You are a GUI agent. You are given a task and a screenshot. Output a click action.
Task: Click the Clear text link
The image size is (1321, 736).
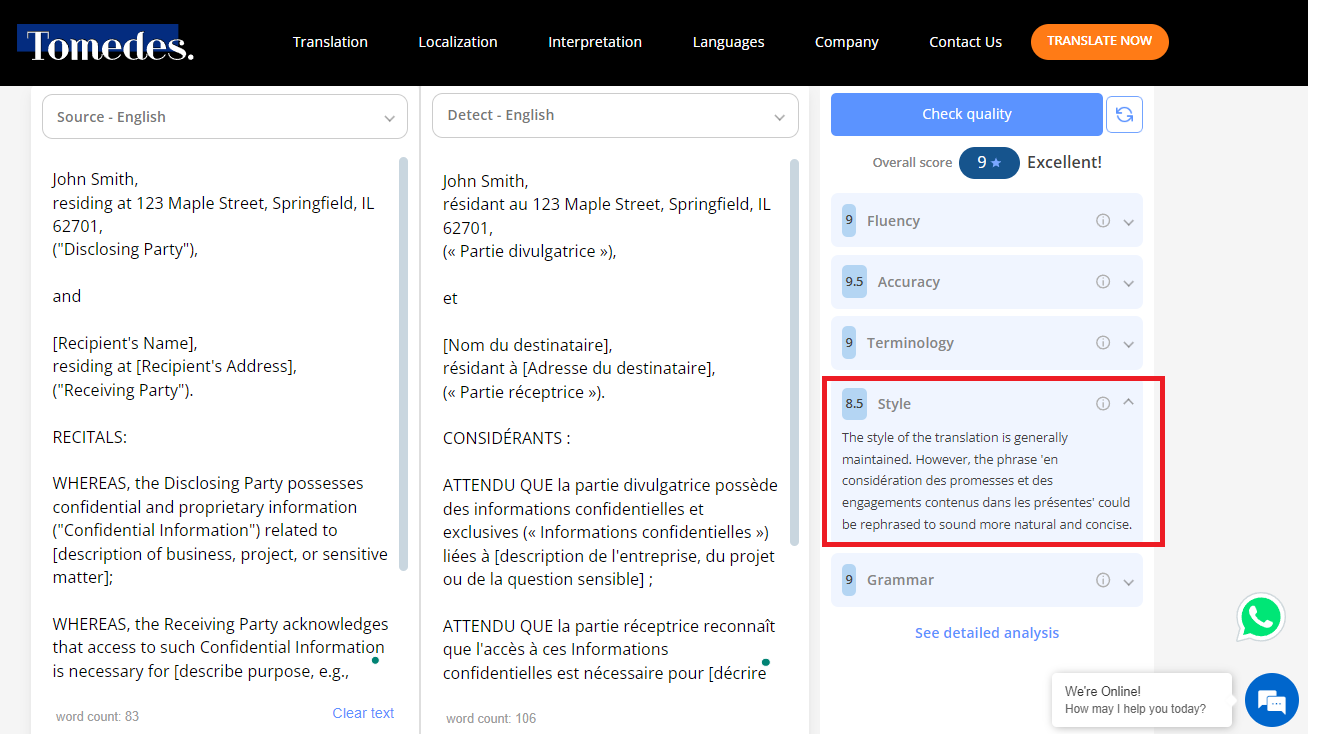tap(363, 713)
